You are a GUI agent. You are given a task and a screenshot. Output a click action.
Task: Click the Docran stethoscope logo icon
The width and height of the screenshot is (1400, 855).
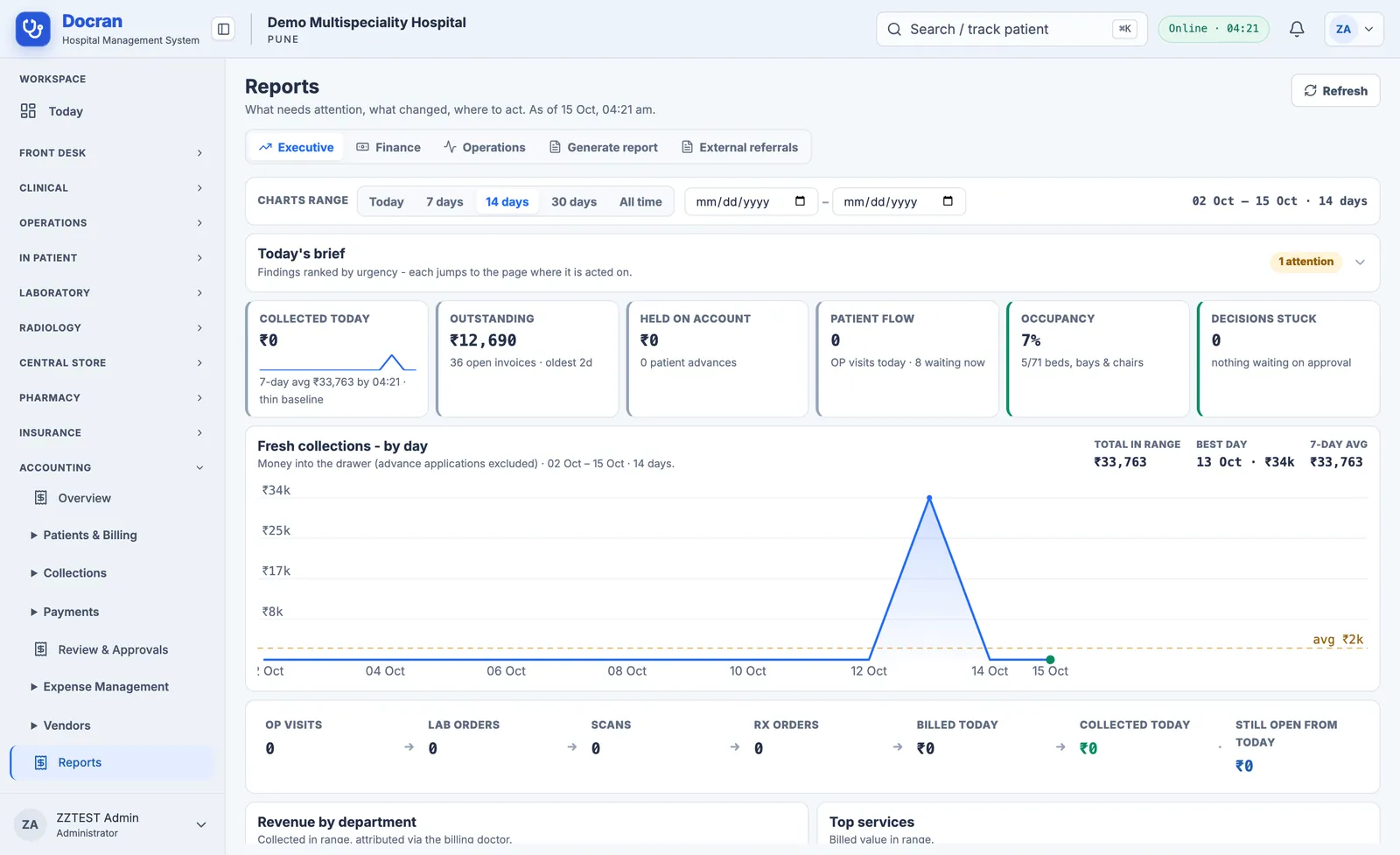(33, 30)
